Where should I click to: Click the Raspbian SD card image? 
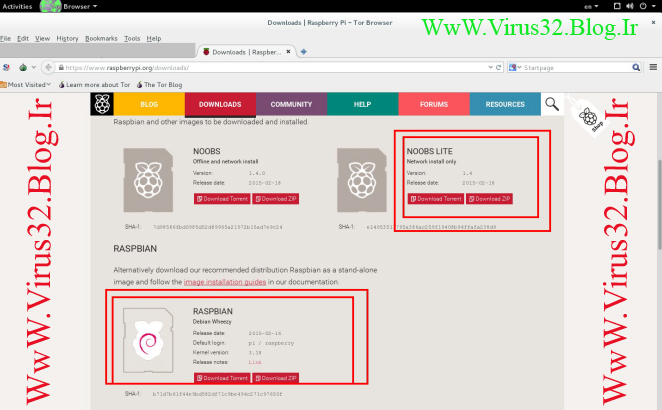pos(148,340)
